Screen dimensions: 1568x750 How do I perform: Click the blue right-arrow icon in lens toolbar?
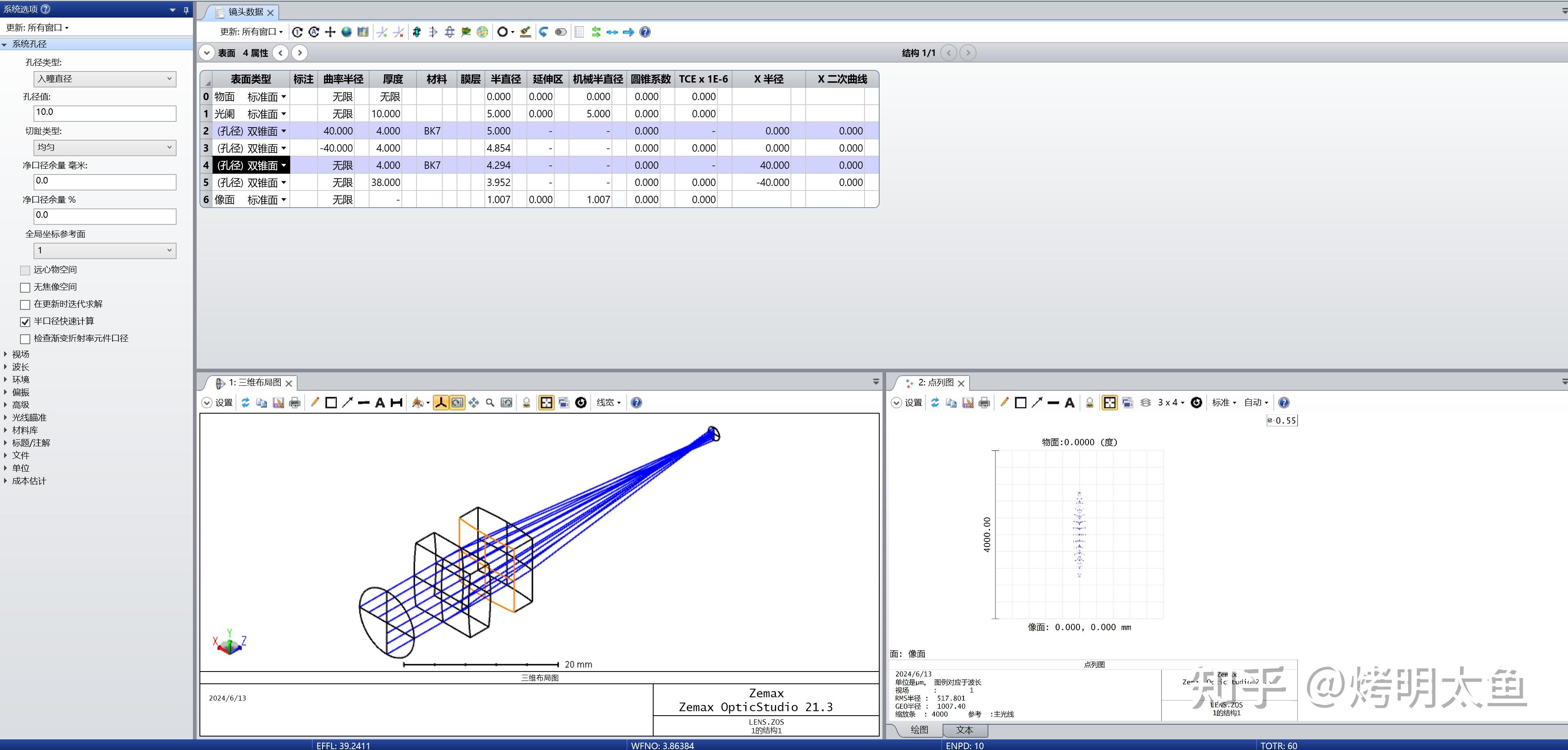coord(629,32)
